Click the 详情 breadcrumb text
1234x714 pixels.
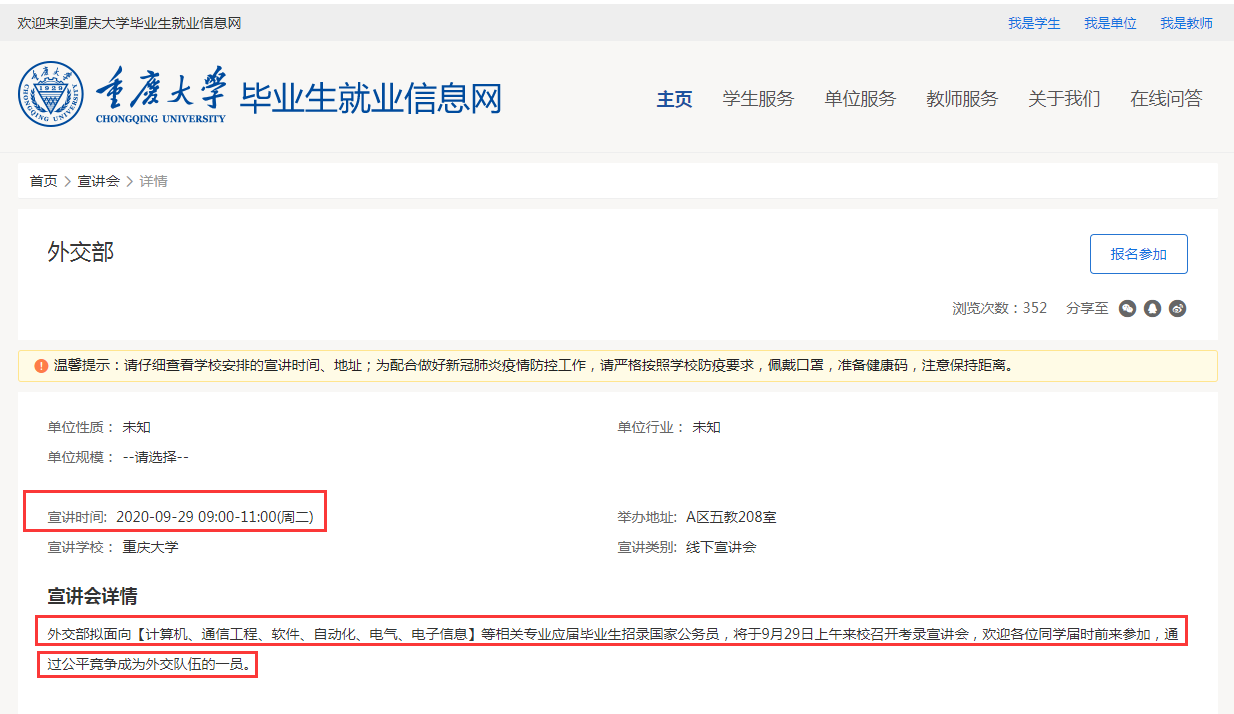154,181
